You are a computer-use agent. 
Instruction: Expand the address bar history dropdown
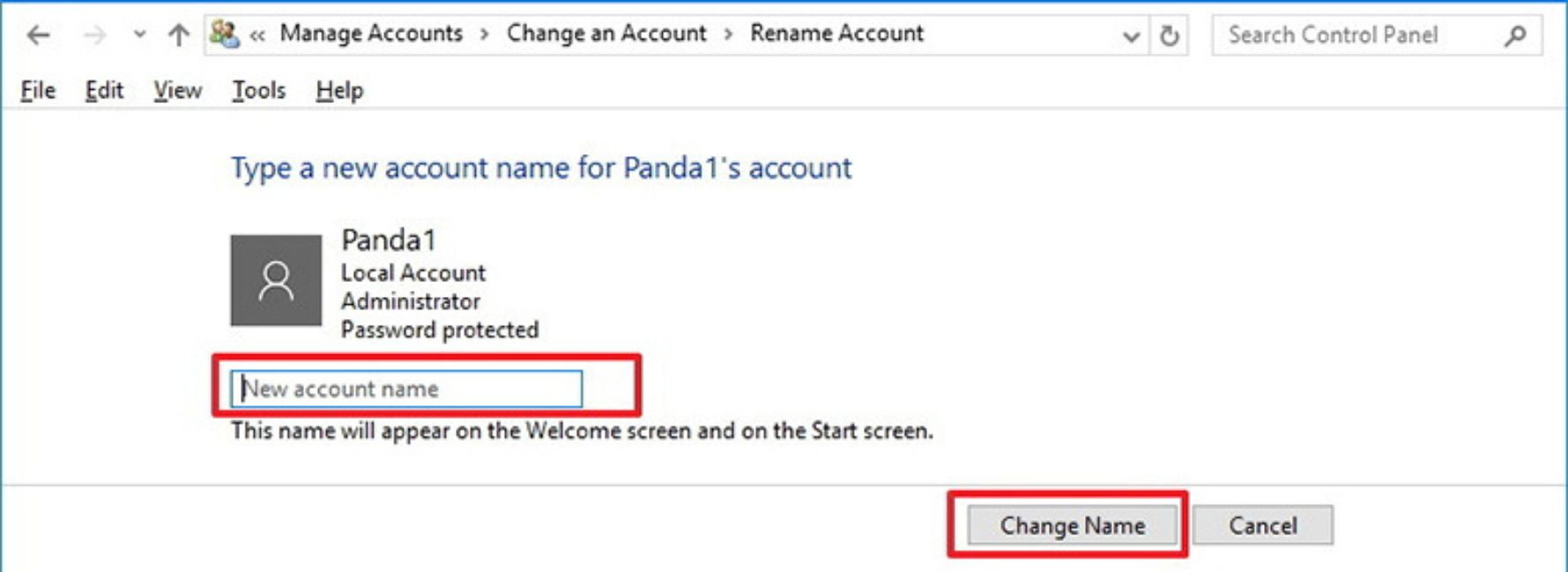[x=1131, y=37]
